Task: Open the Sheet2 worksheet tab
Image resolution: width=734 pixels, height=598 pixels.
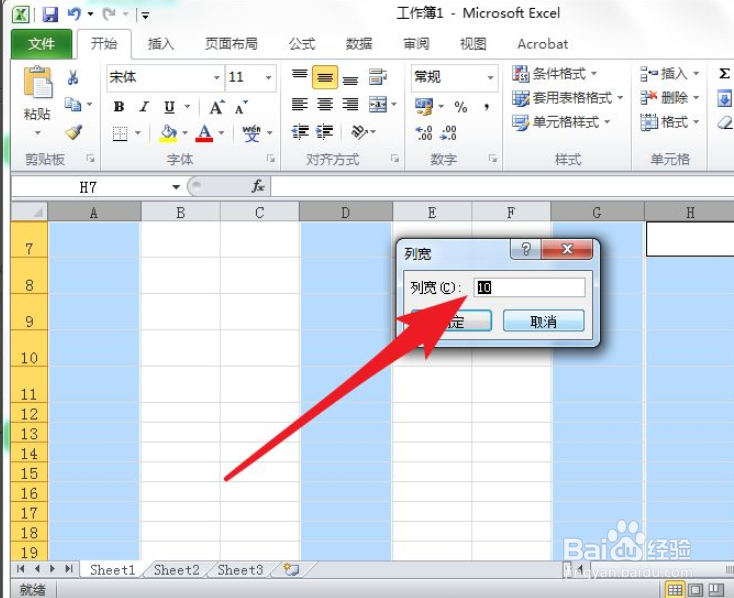Action: pyautogui.click(x=176, y=570)
